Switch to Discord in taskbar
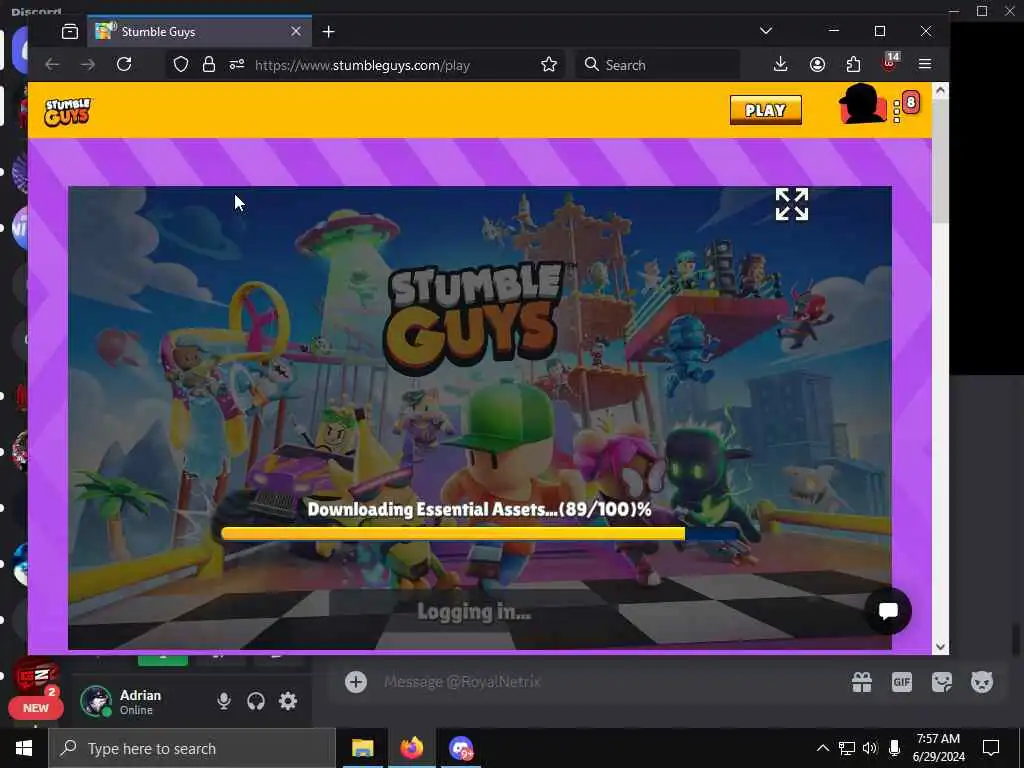The image size is (1024, 768). [460, 748]
